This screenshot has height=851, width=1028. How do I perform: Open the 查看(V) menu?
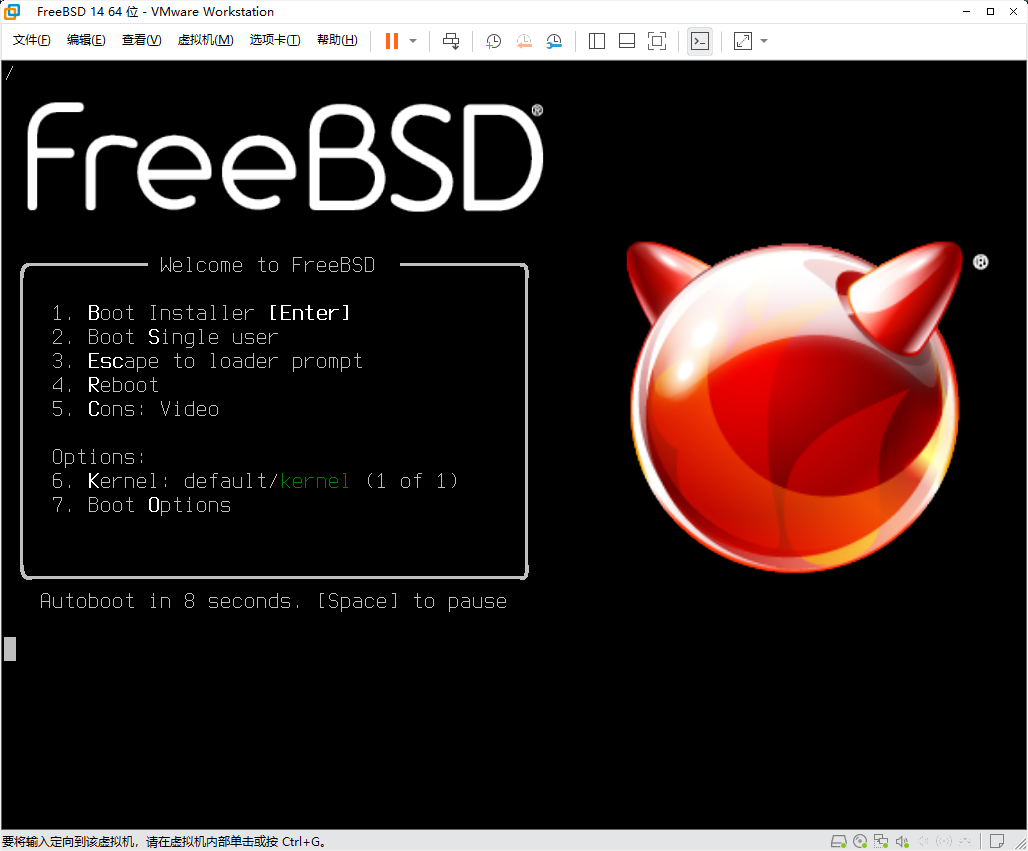coord(142,40)
